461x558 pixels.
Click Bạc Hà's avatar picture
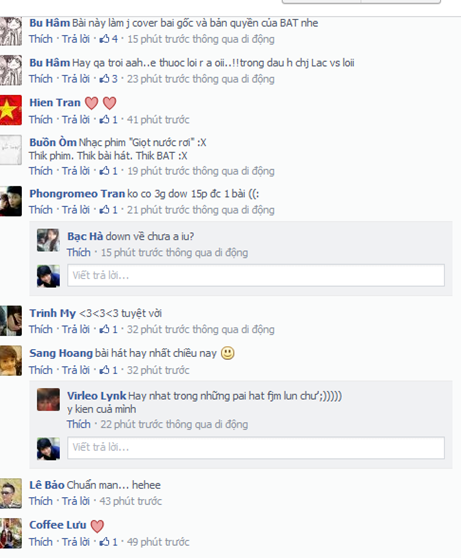tap(48, 240)
